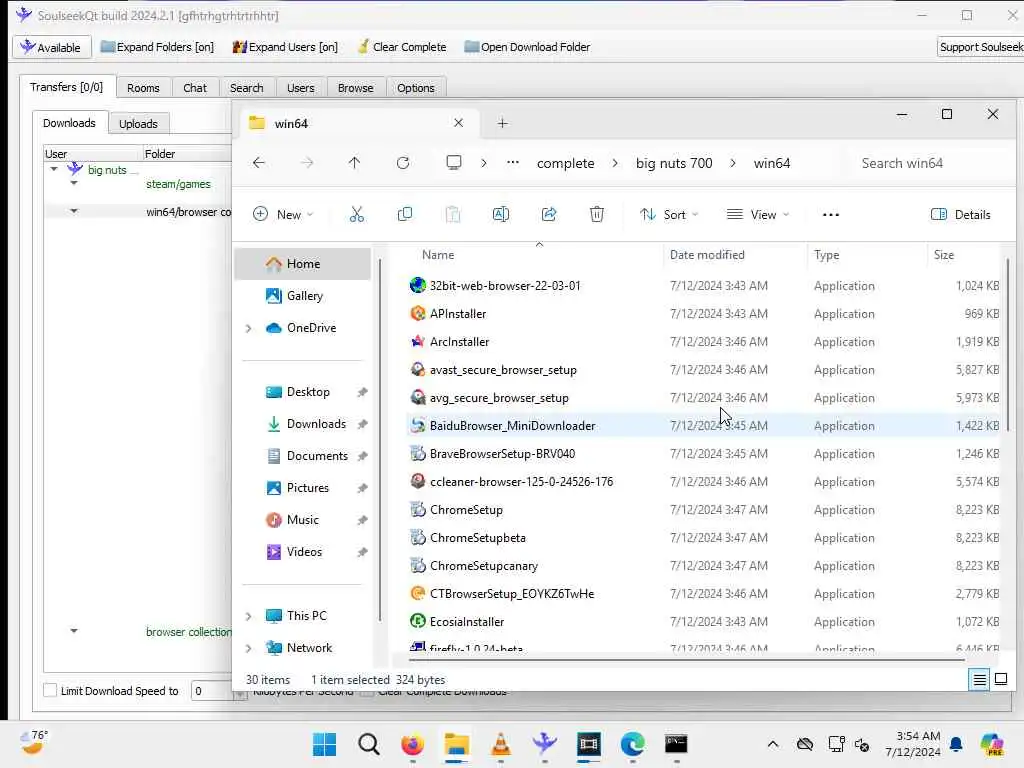Open VLC media player from taskbar

tap(500, 744)
